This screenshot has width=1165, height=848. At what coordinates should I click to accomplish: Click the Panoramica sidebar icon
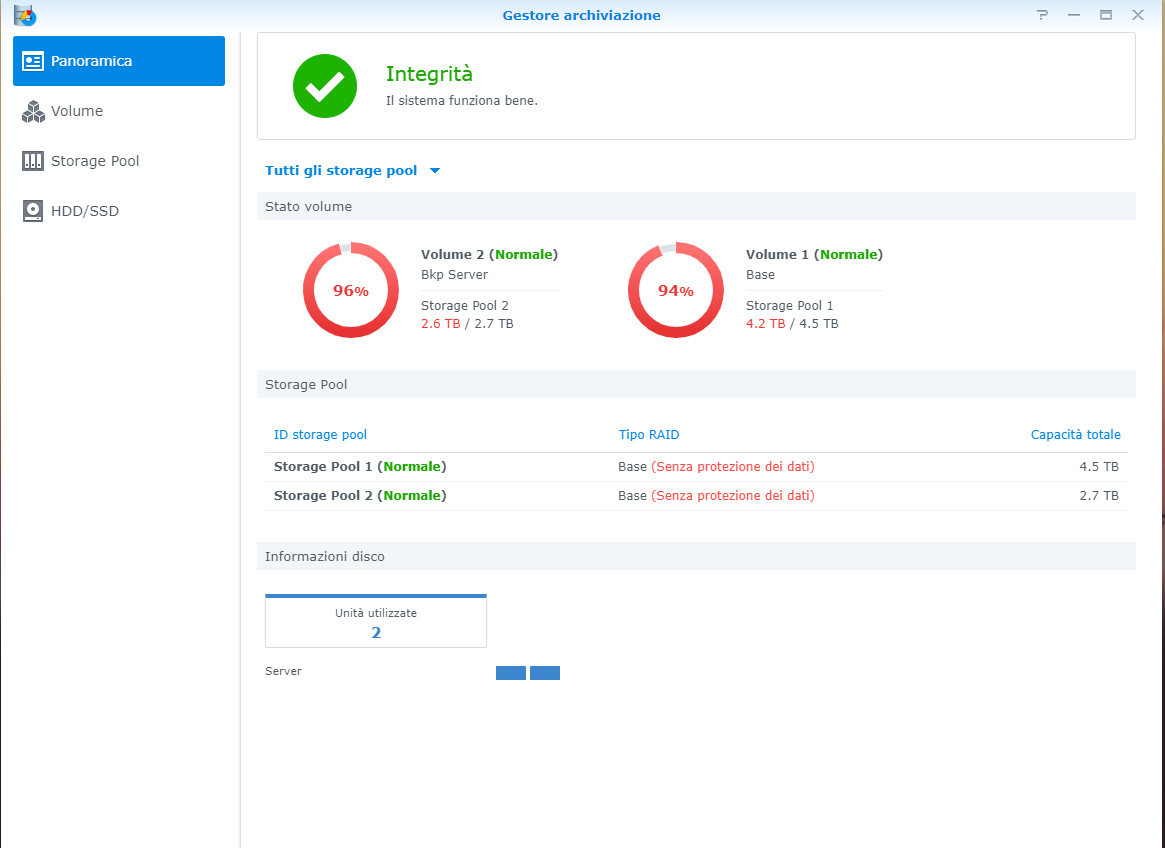tap(33, 61)
